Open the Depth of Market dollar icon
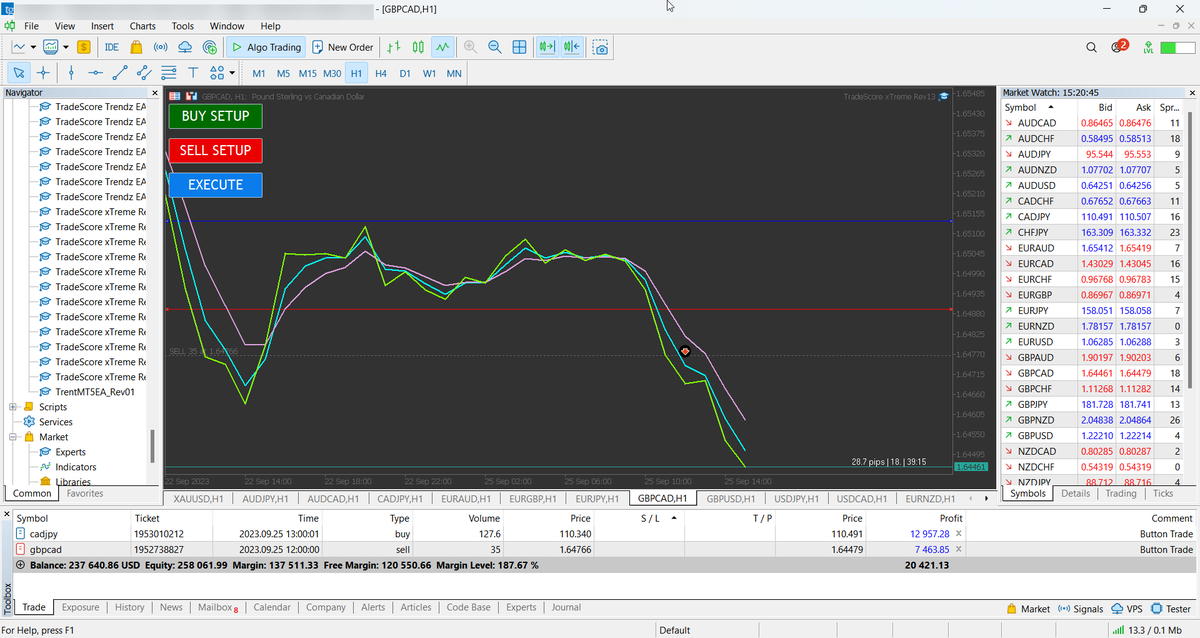The width and height of the screenshot is (1200, 638). tap(84, 46)
